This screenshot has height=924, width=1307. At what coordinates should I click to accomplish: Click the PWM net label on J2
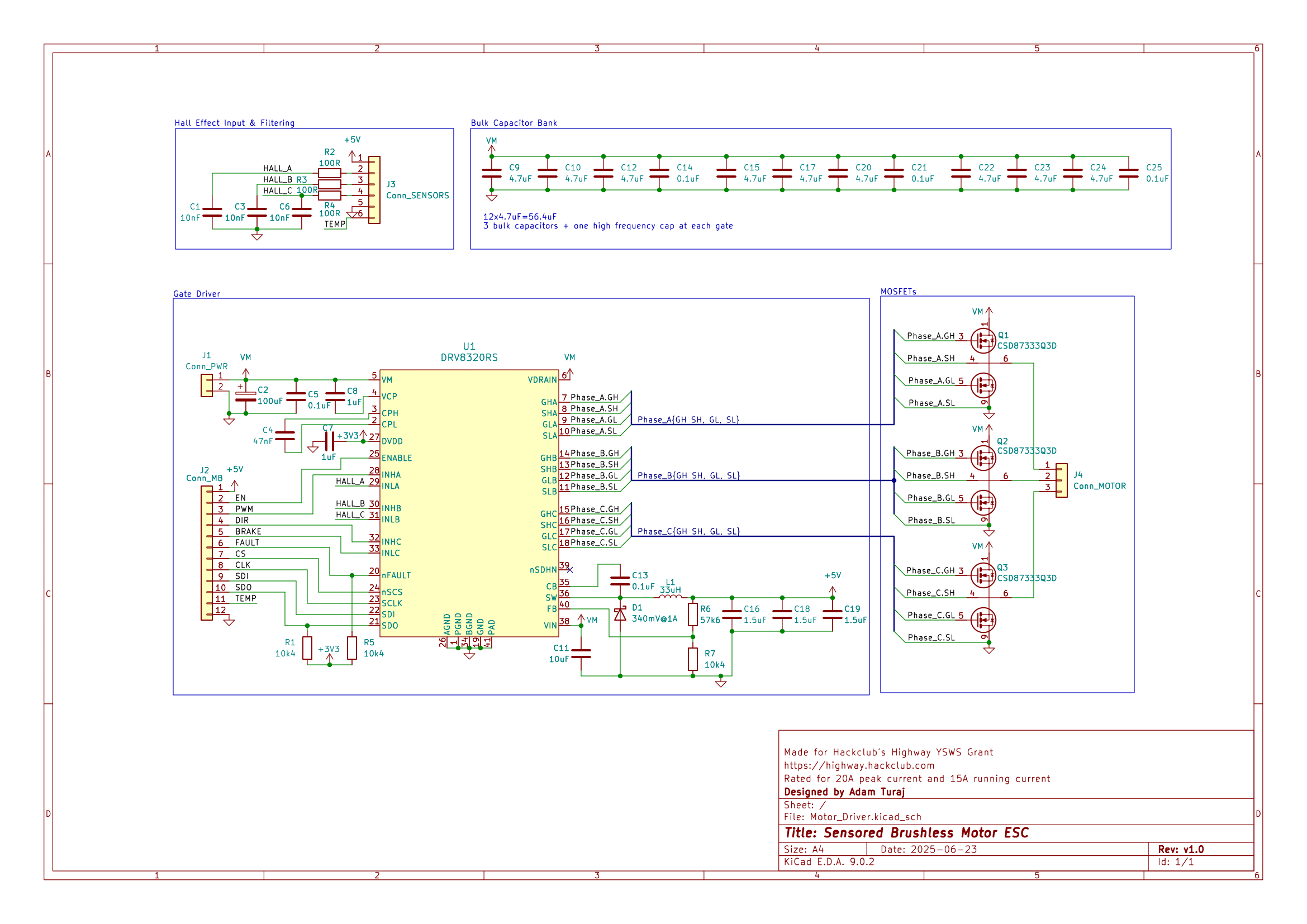244,509
